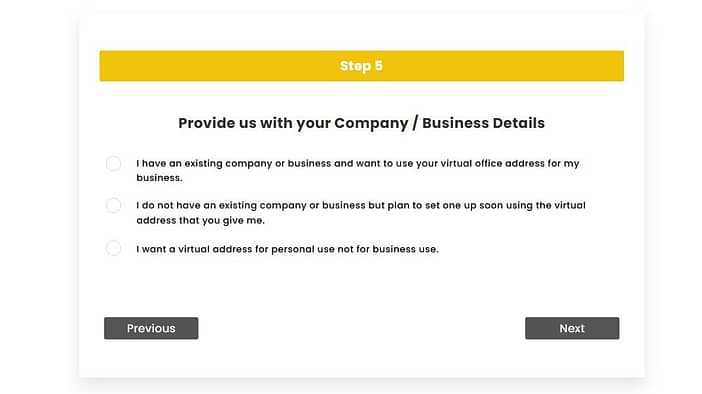Viewport: 702px width, 394px height.
Task: Click the 'Previous' text inside the gray button
Action: [151, 328]
